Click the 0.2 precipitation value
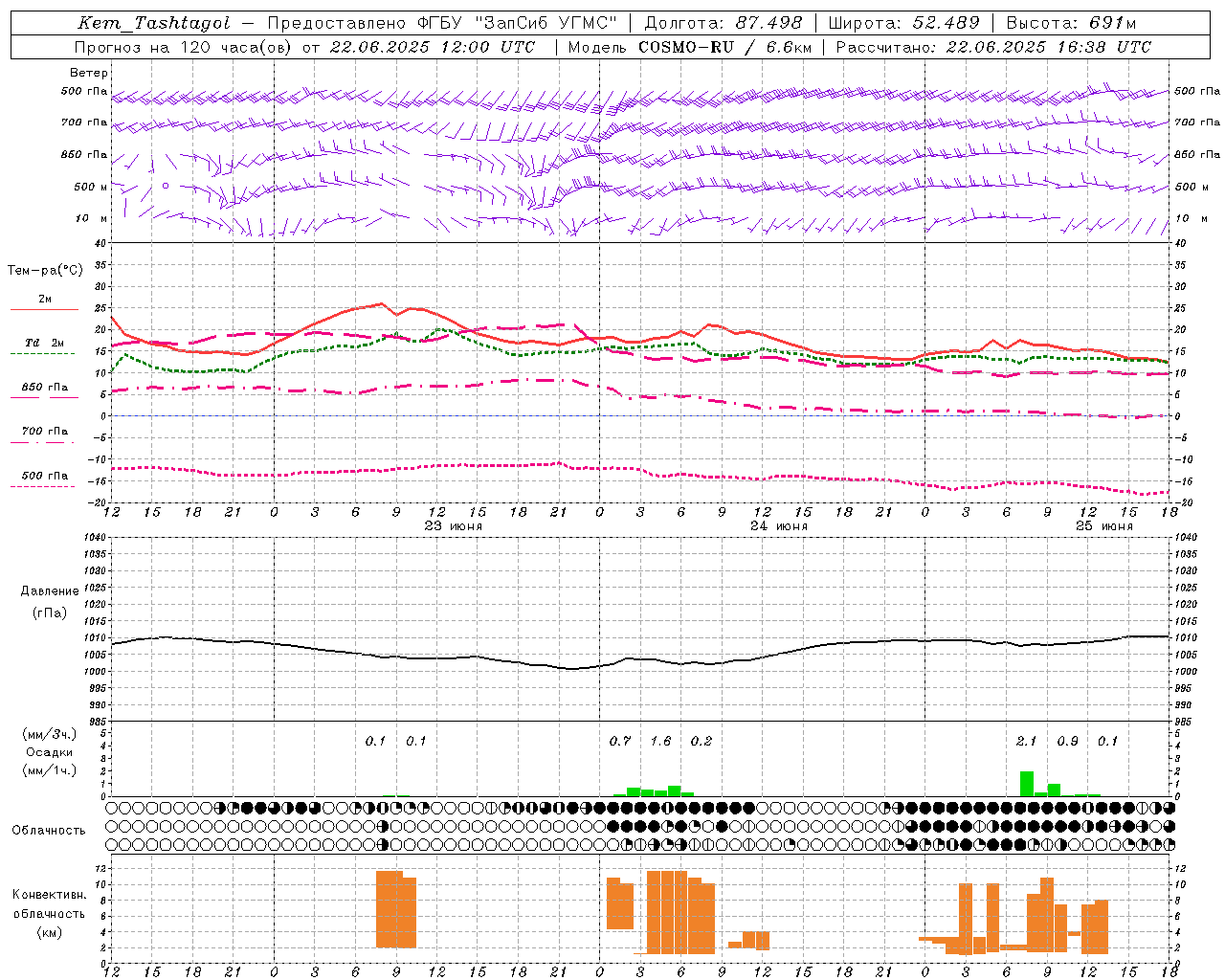This screenshot has height=980, width=1225. (x=702, y=741)
